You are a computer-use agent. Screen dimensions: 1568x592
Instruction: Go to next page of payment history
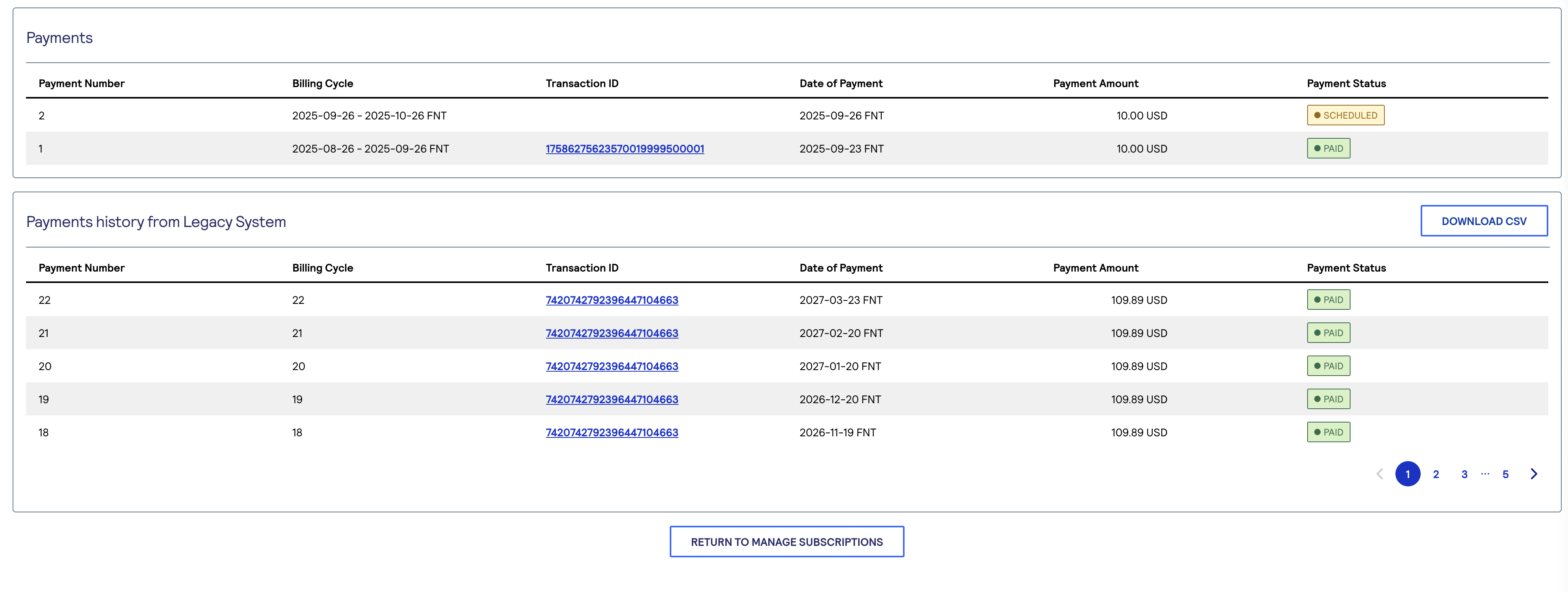(x=1534, y=473)
